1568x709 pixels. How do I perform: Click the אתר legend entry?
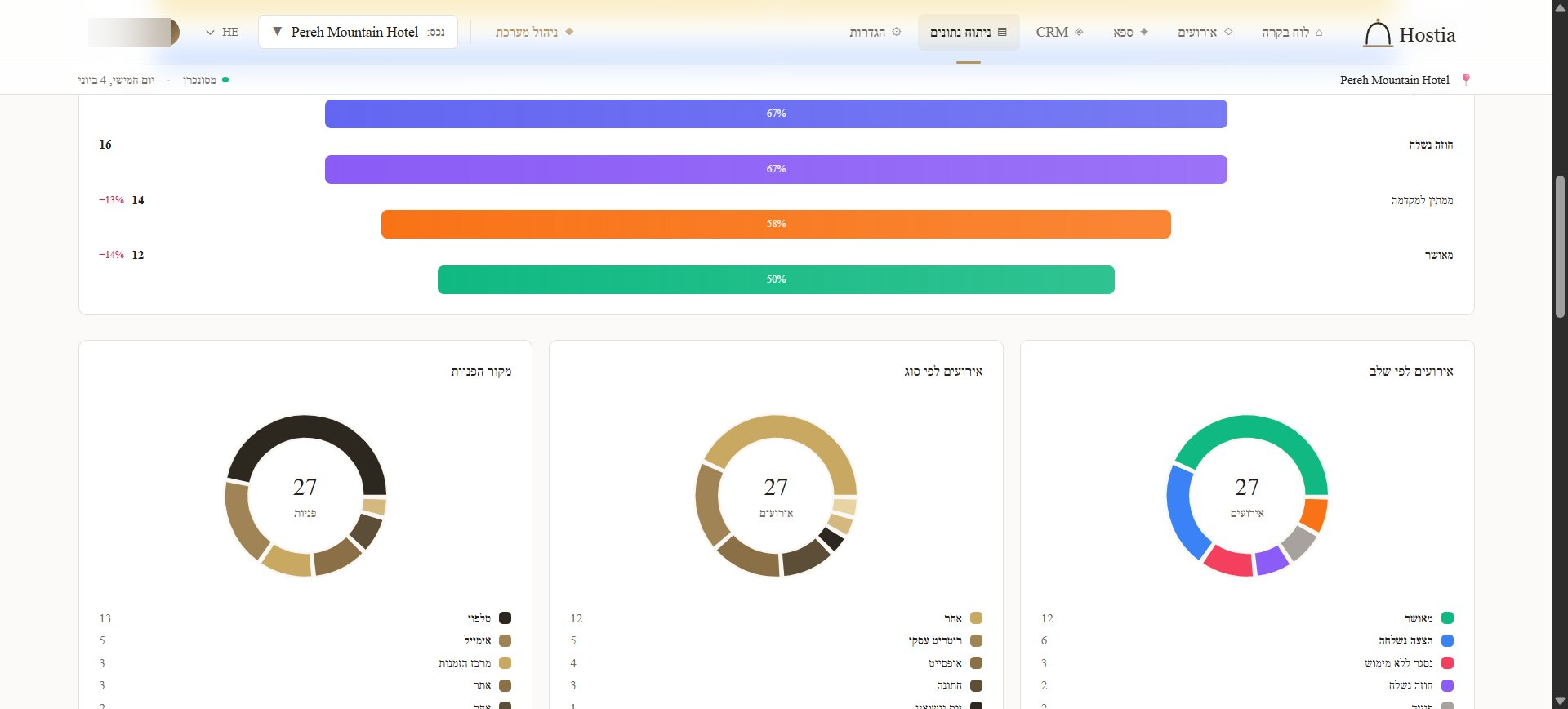305,685
